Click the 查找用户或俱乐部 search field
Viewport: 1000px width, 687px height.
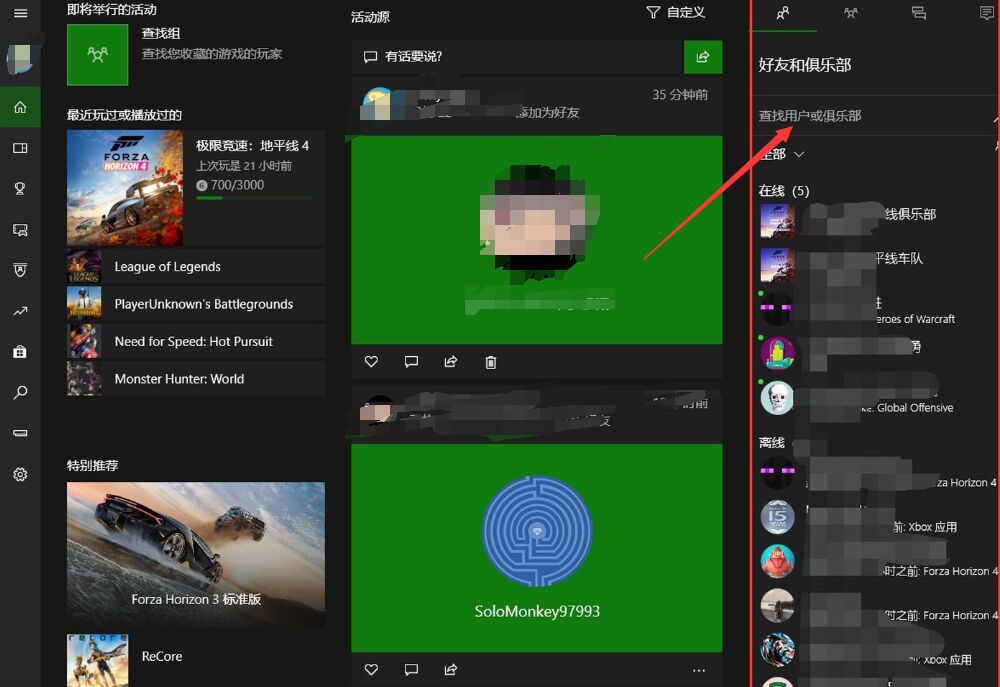tap(874, 116)
